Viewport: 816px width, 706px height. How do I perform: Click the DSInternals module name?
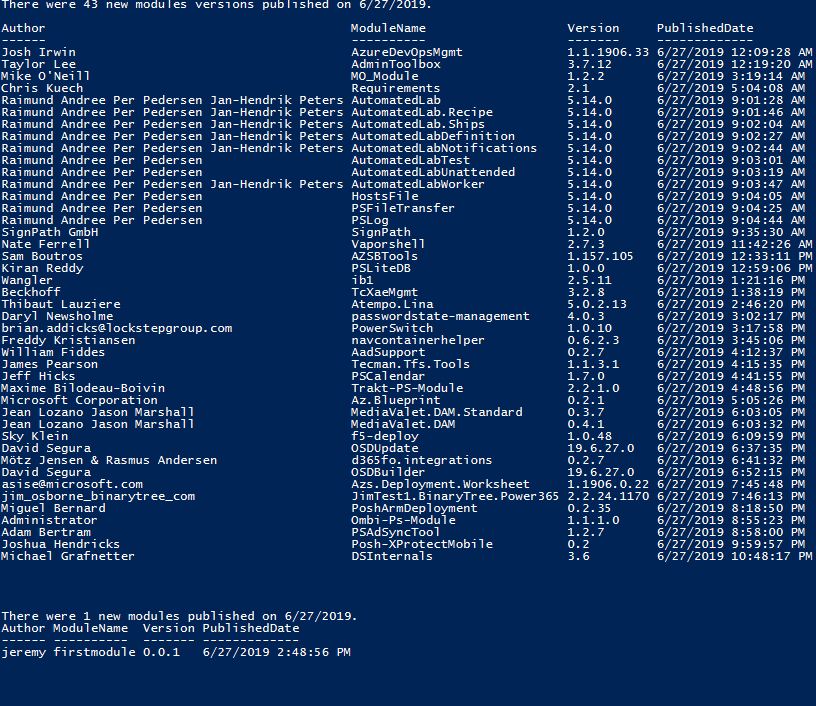[392, 557]
